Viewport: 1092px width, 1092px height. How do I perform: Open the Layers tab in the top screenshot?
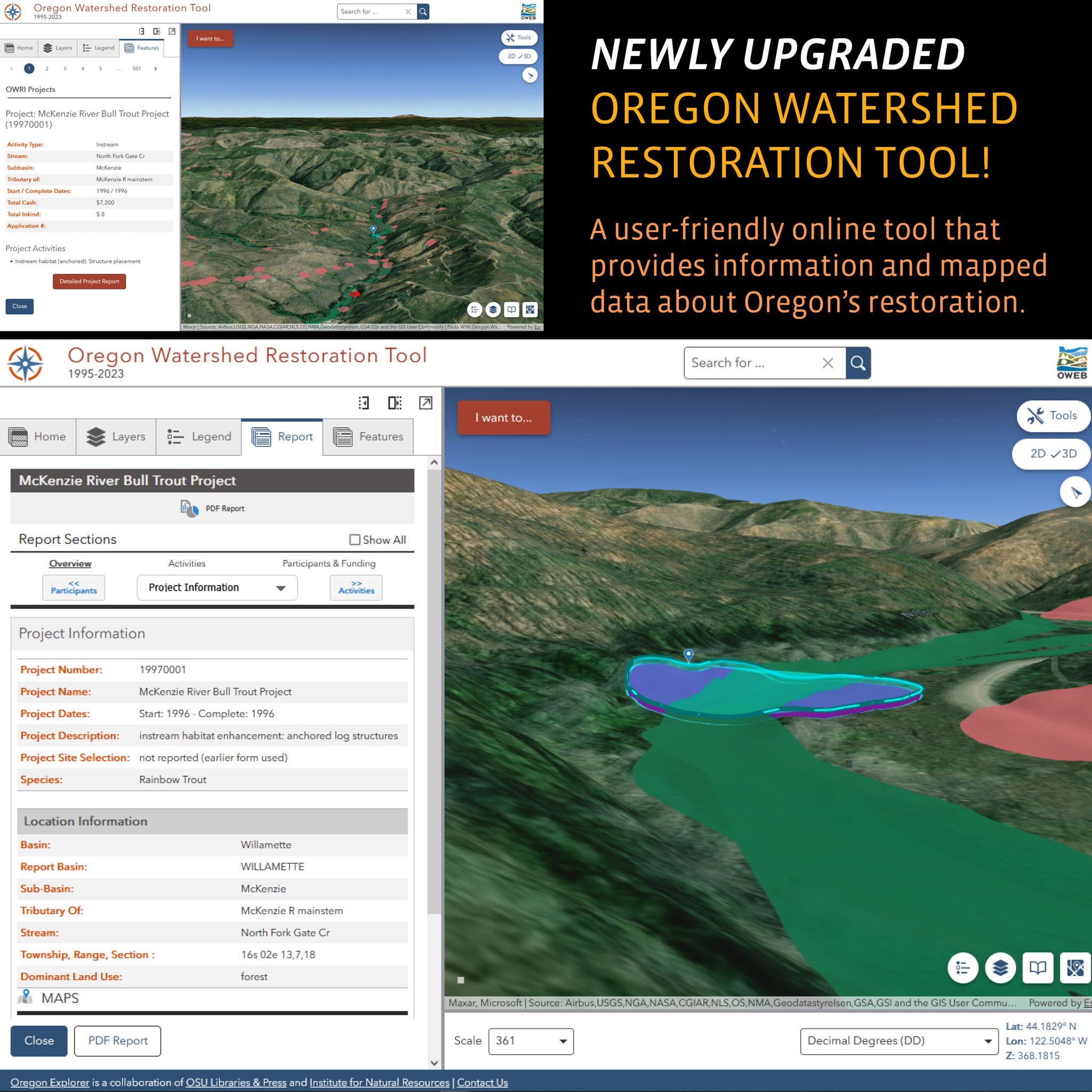click(x=58, y=48)
